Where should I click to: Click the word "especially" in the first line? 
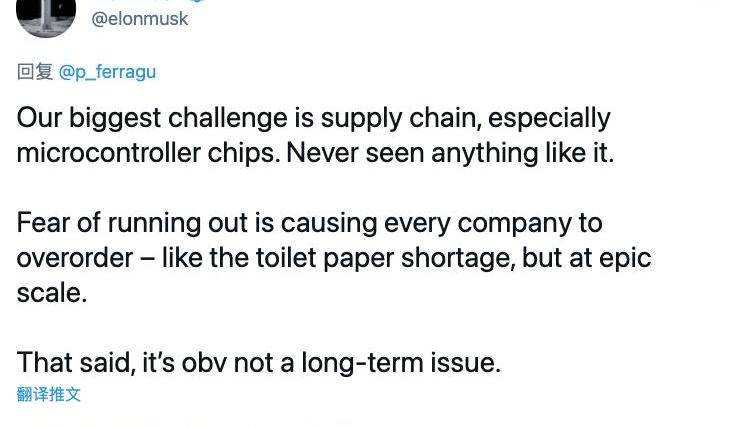coord(549,118)
